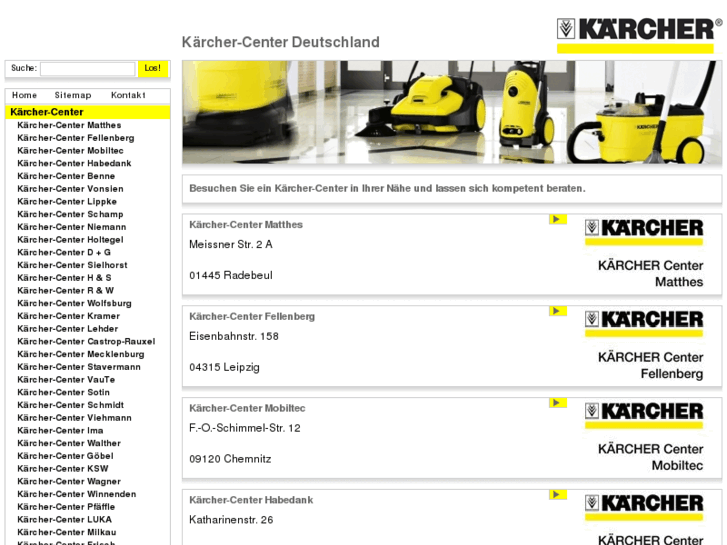Open Kärcher-Center Niemann link
This screenshot has height=545, width=727.
point(71,227)
